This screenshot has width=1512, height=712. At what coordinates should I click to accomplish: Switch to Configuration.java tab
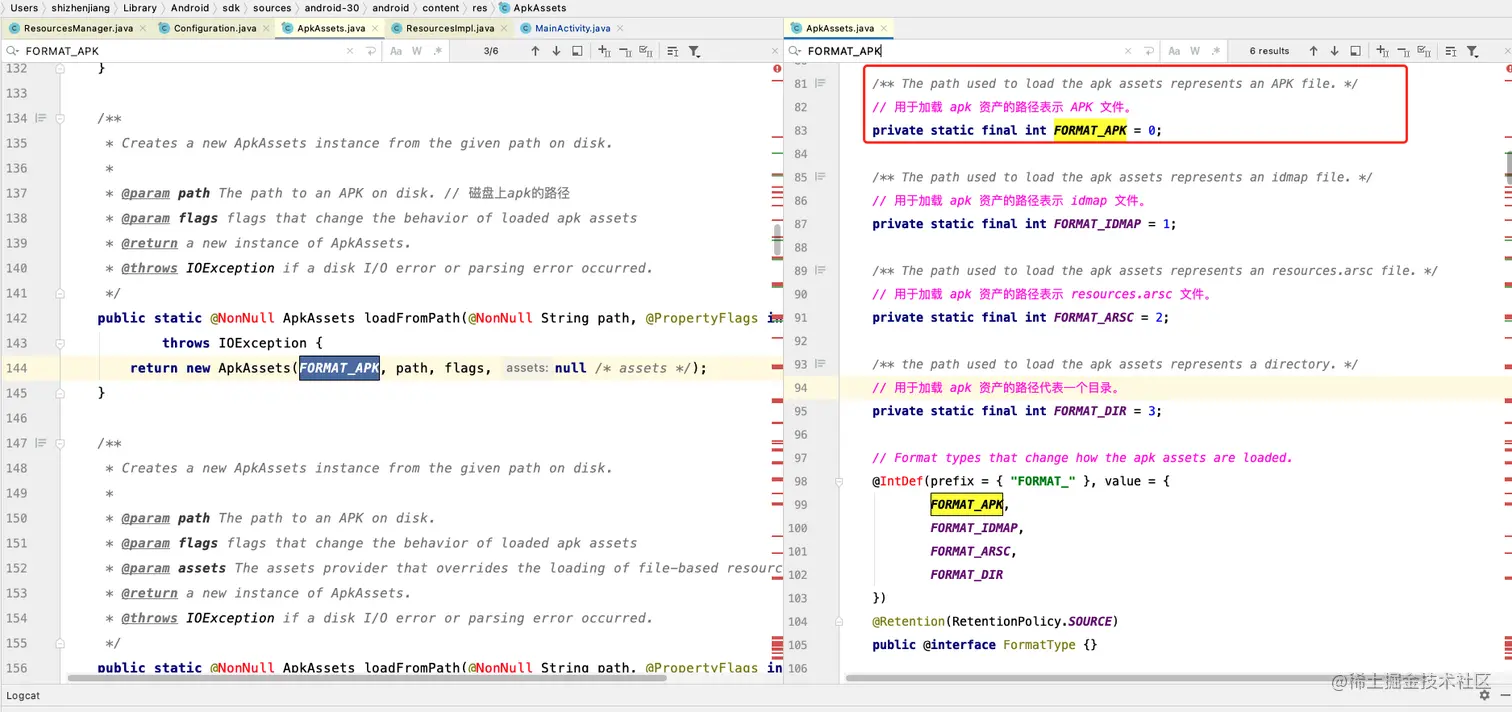tap(214, 28)
